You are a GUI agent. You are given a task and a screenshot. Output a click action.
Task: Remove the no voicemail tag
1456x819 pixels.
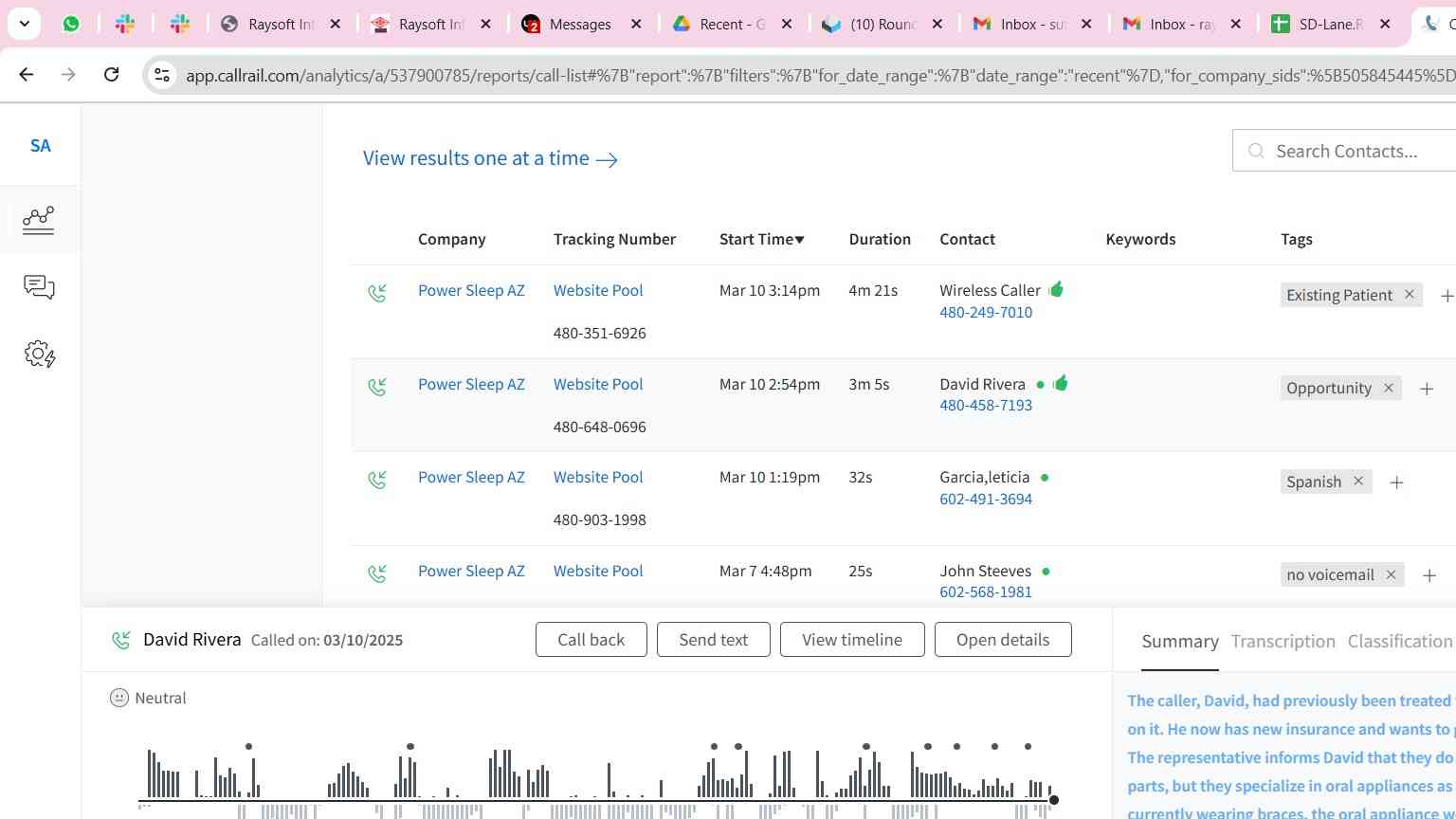(1391, 574)
